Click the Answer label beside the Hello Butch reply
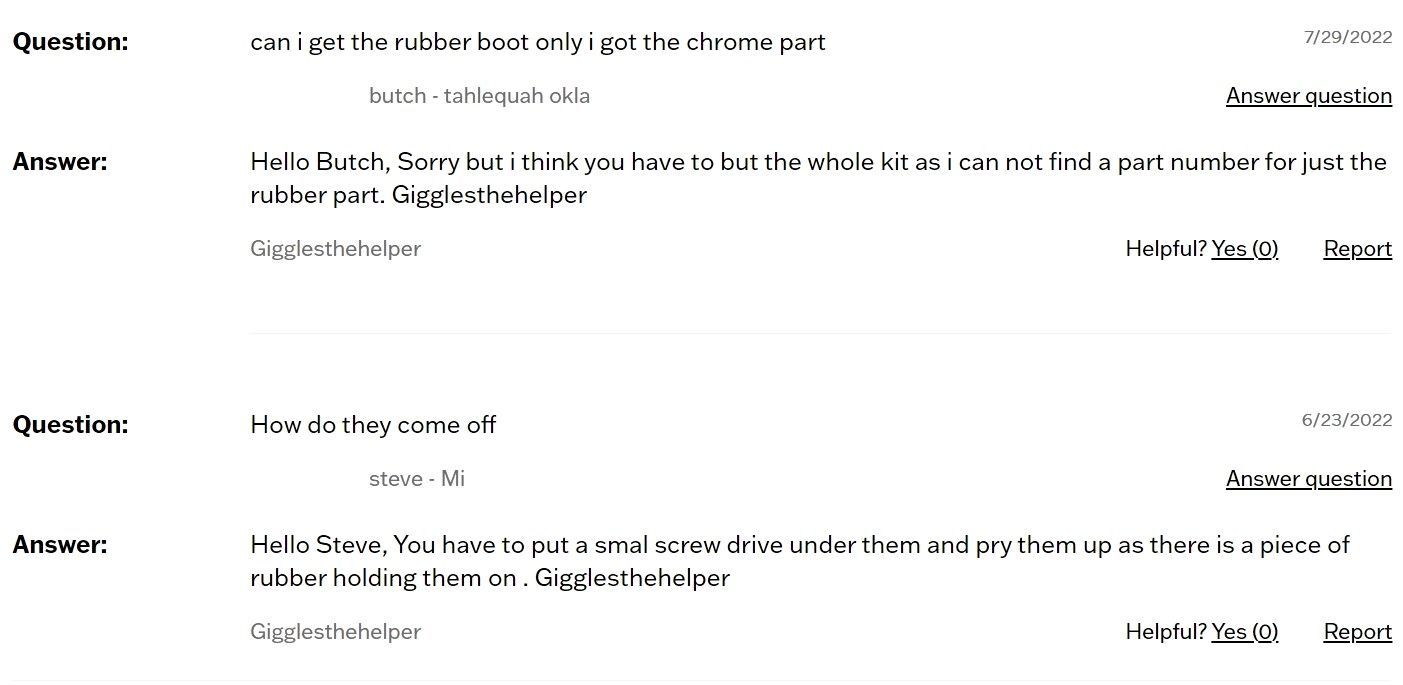The height and width of the screenshot is (685, 1403). pyautogui.click(x=60, y=162)
